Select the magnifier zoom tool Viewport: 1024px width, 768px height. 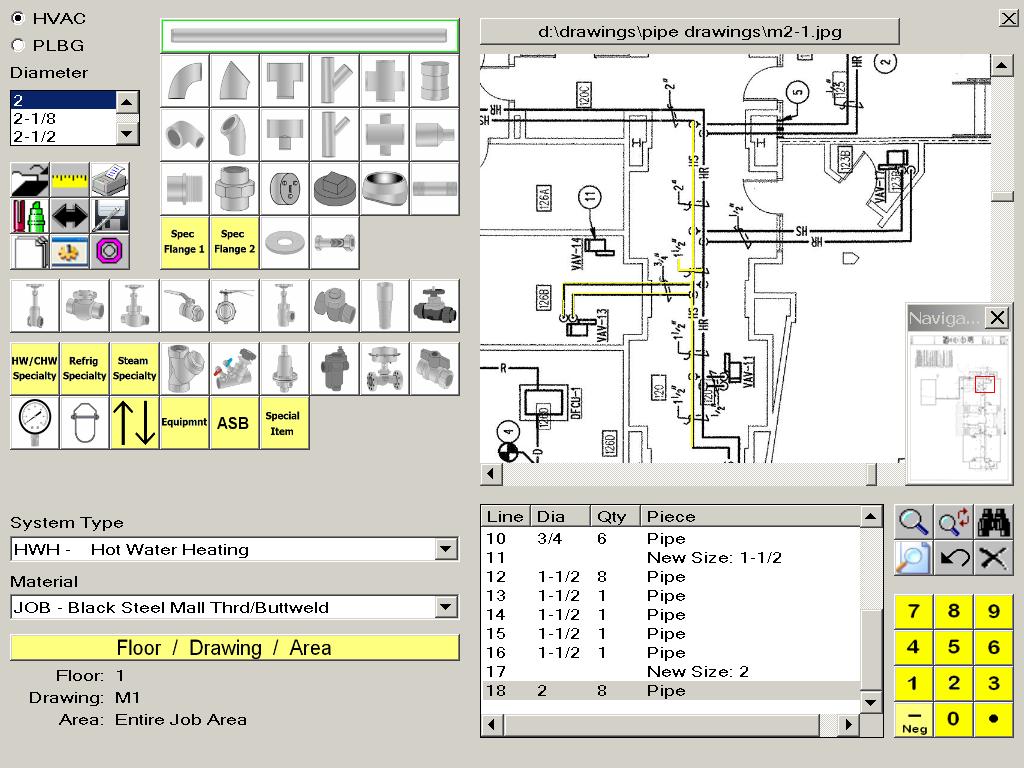(x=915, y=519)
